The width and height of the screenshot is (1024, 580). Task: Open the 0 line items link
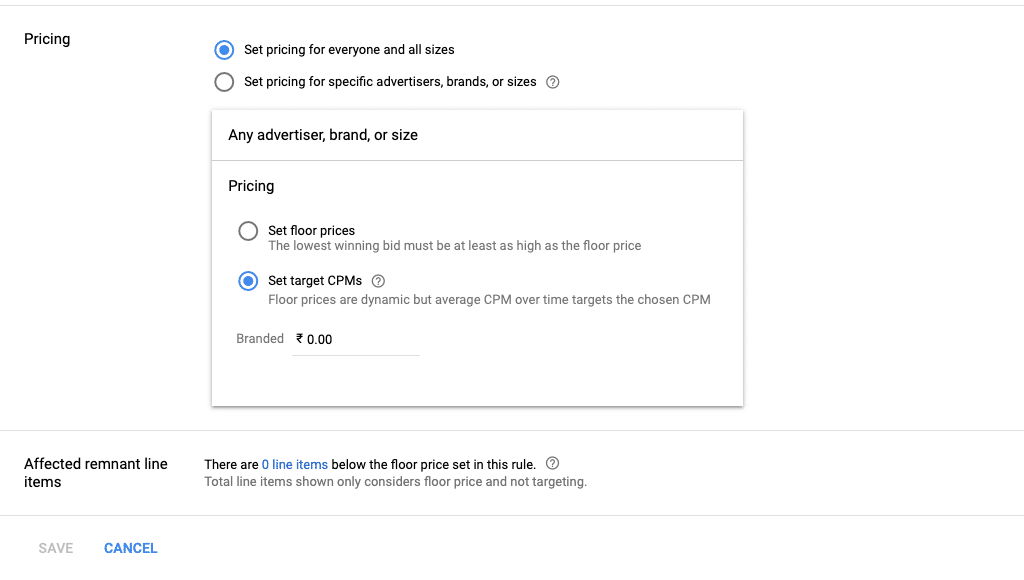294,463
